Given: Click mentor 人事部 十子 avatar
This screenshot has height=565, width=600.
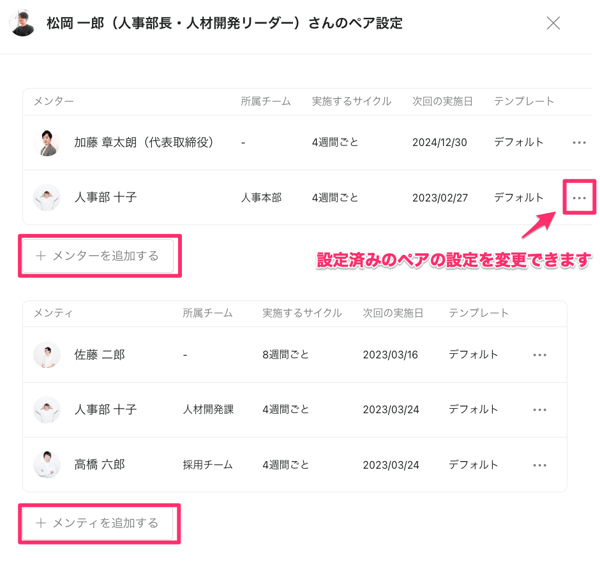Looking at the screenshot, I should point(47,198).
